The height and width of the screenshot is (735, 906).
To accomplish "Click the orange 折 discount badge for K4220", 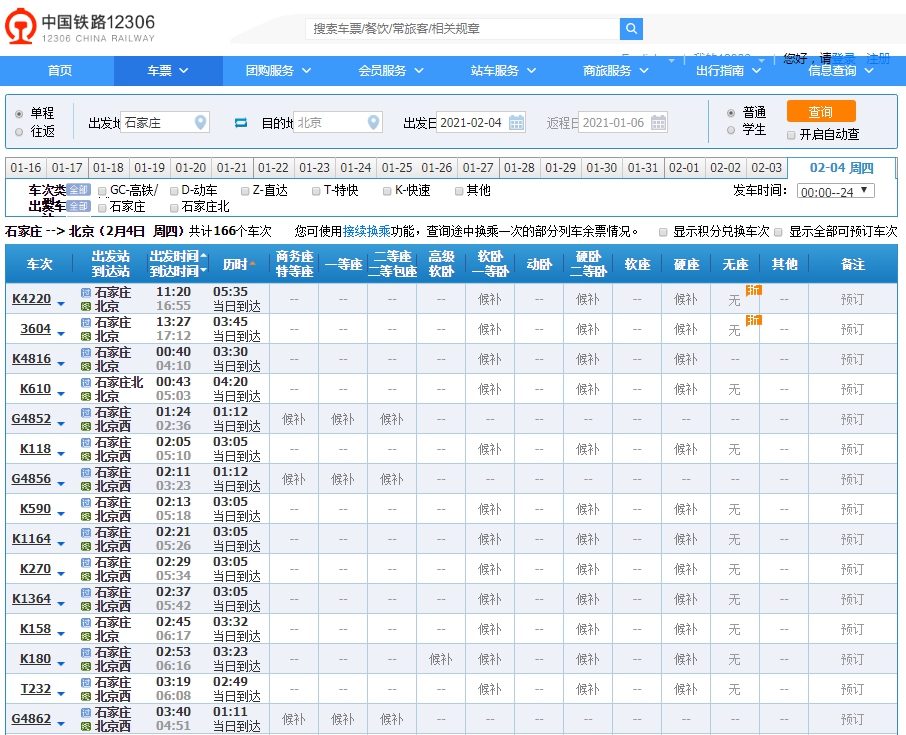I will 754,290.
